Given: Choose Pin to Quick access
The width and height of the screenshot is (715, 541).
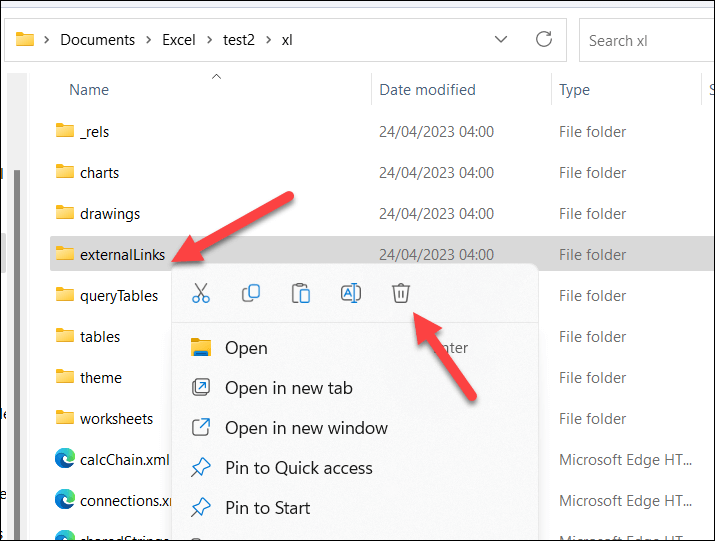Looking at the screenshot, I should tap(355, 468).
